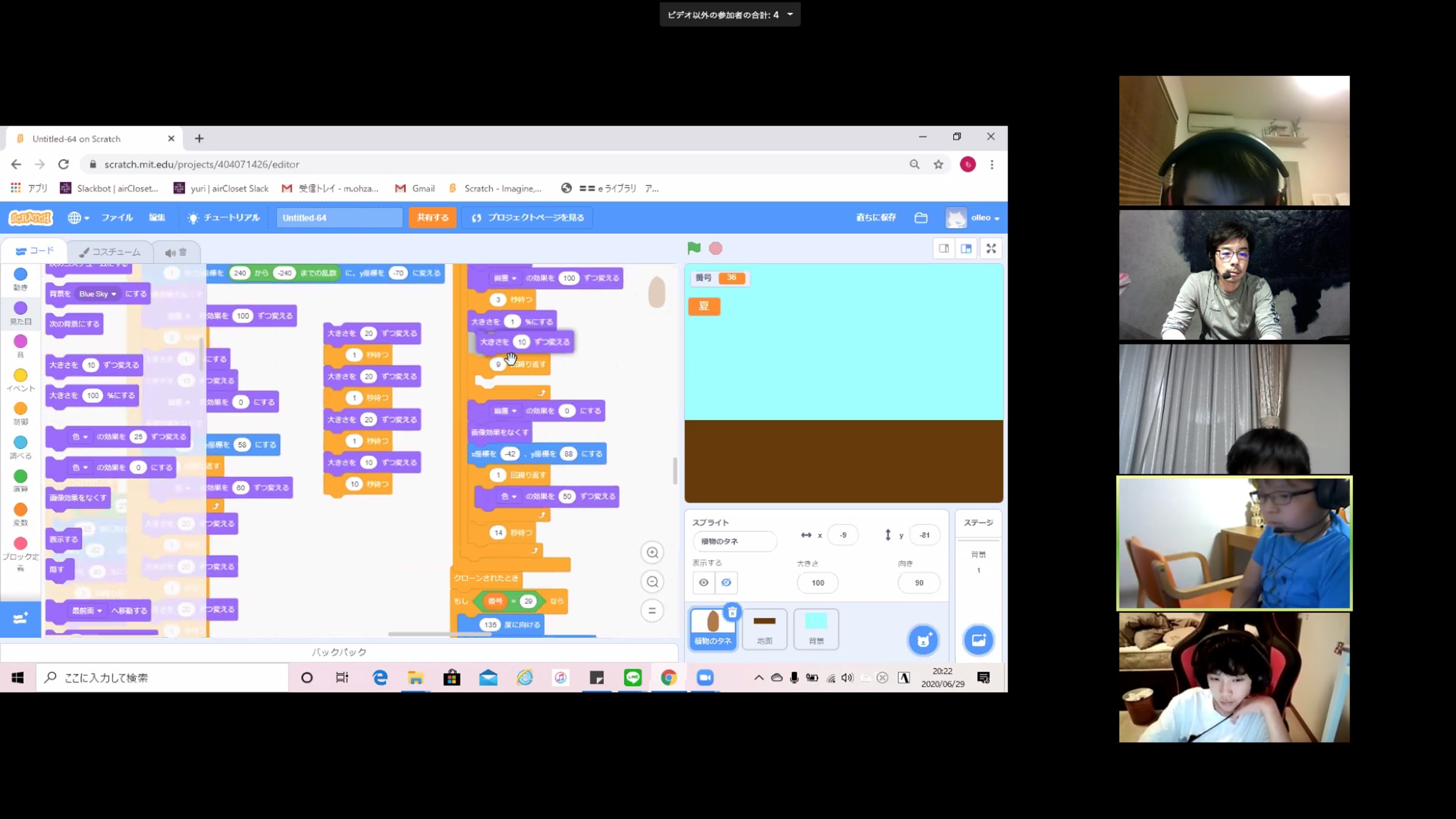Zoom in on the code workspace

(x=652, y=553)
